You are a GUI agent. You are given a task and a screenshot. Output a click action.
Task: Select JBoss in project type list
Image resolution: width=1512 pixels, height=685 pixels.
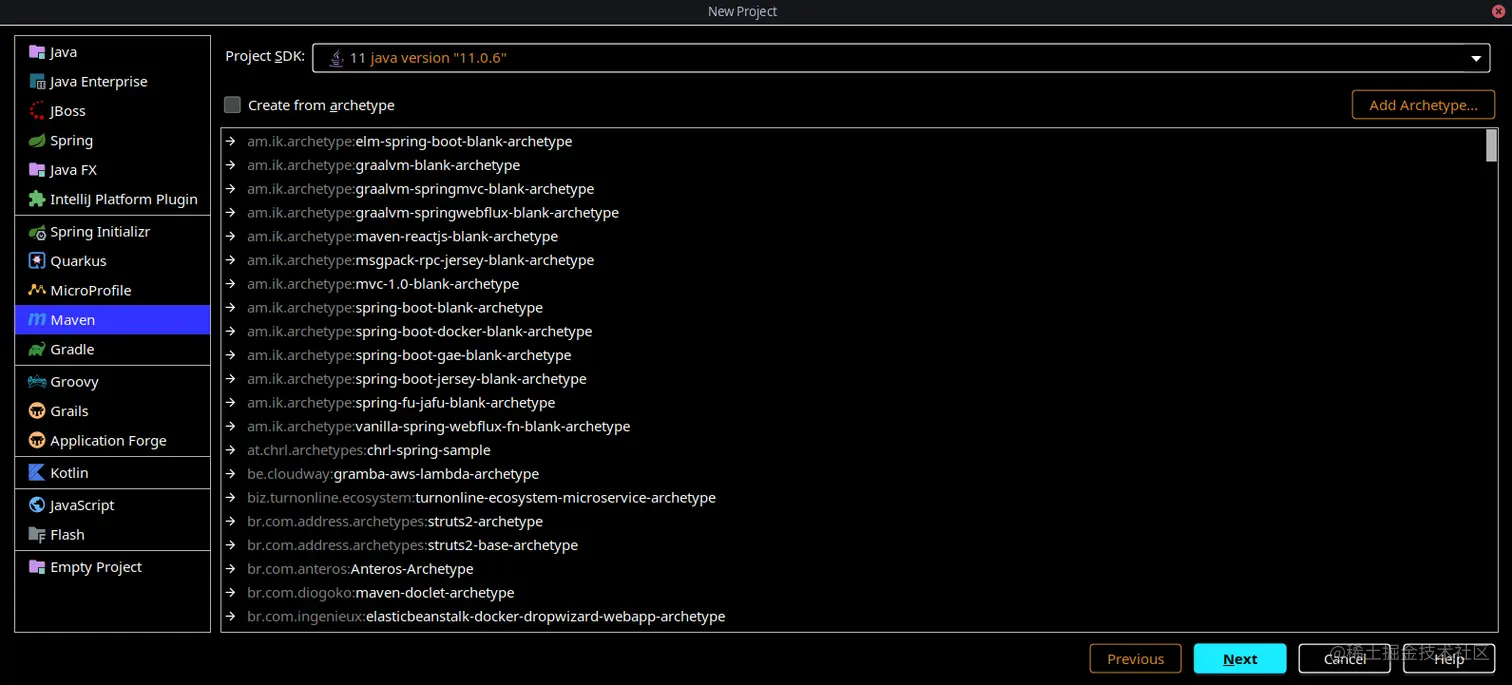(x=113, y=111)
